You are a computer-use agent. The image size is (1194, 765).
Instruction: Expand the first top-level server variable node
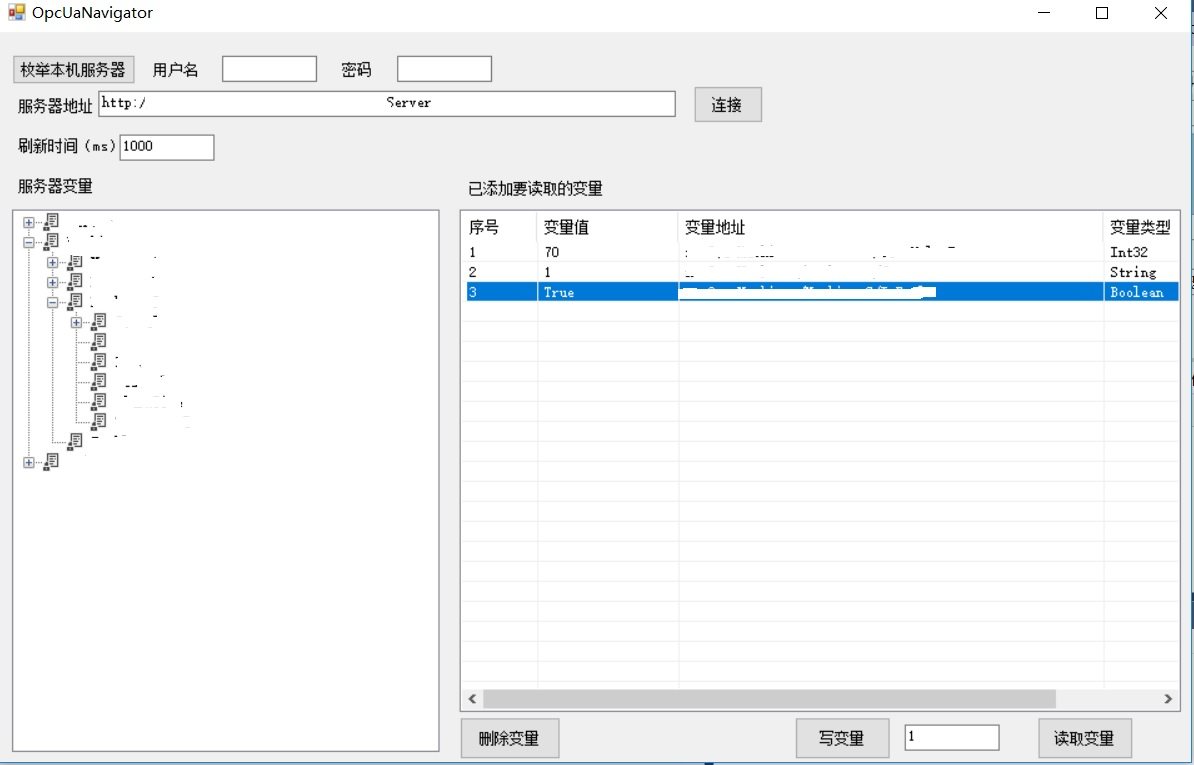click(29, 222)
